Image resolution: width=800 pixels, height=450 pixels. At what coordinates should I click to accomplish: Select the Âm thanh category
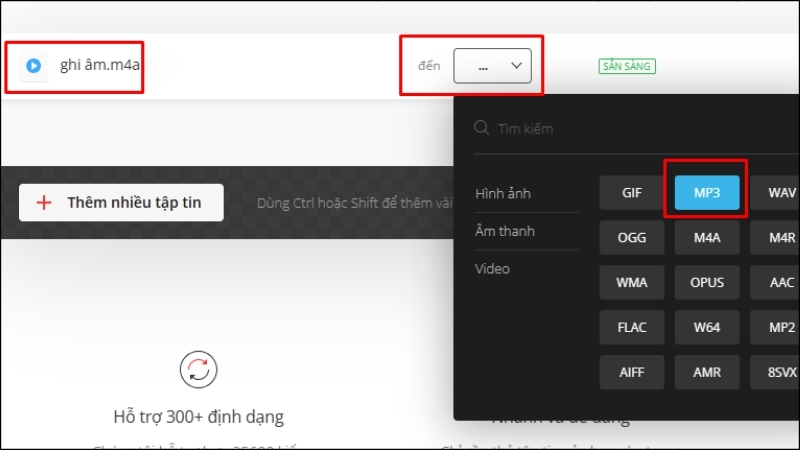(505, 231)
